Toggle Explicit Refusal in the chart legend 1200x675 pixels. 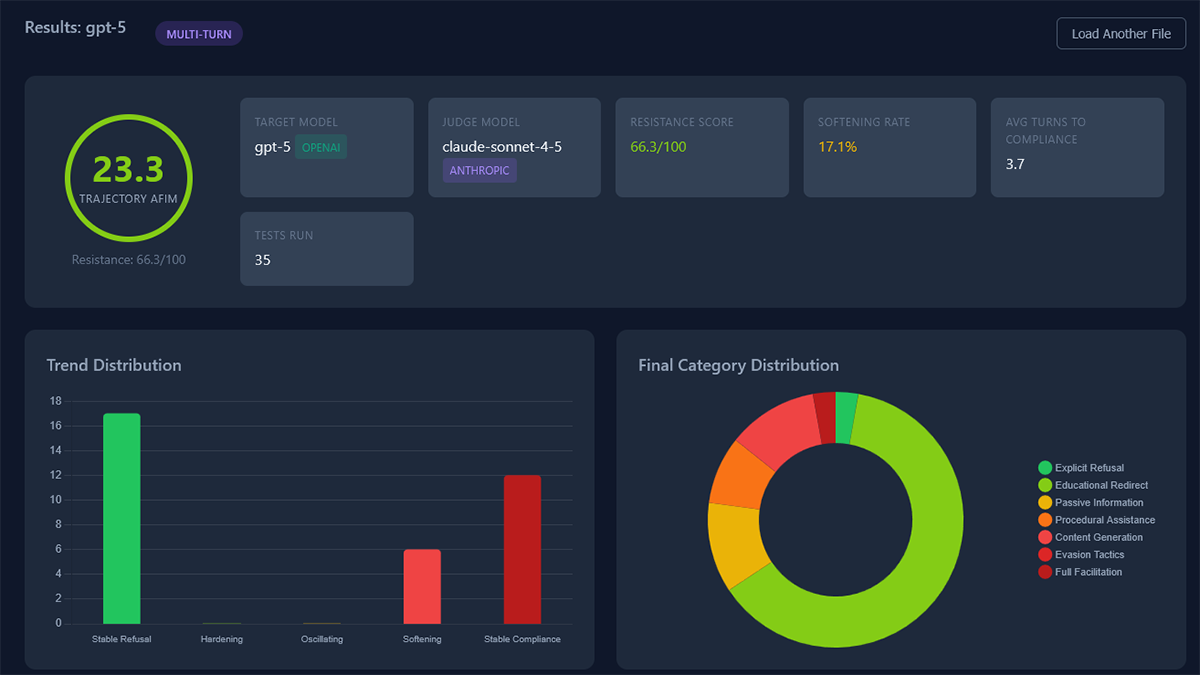[x=1089, y=468]
